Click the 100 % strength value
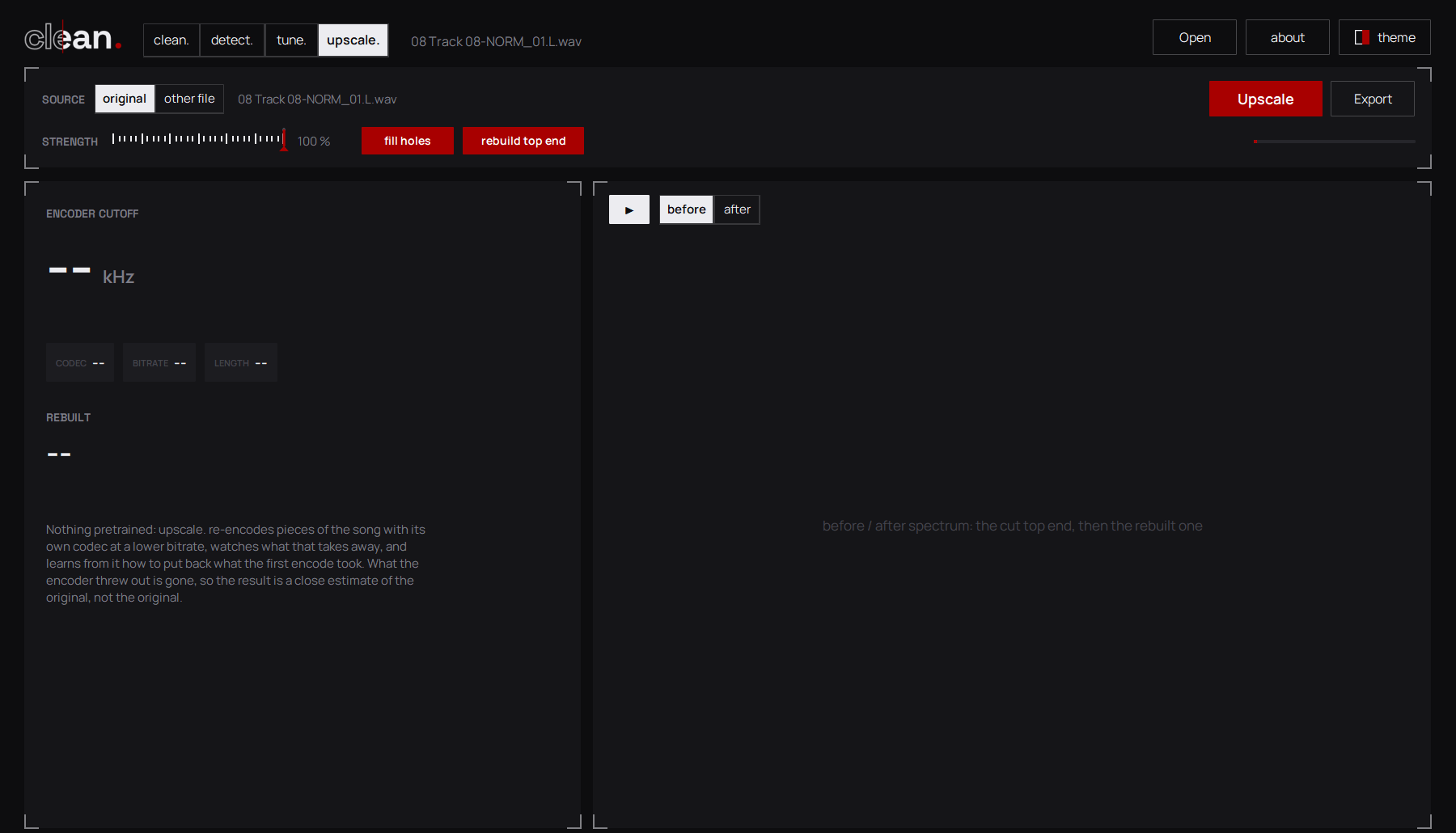Screen dimensions: 1456x833 coord(314,142)
